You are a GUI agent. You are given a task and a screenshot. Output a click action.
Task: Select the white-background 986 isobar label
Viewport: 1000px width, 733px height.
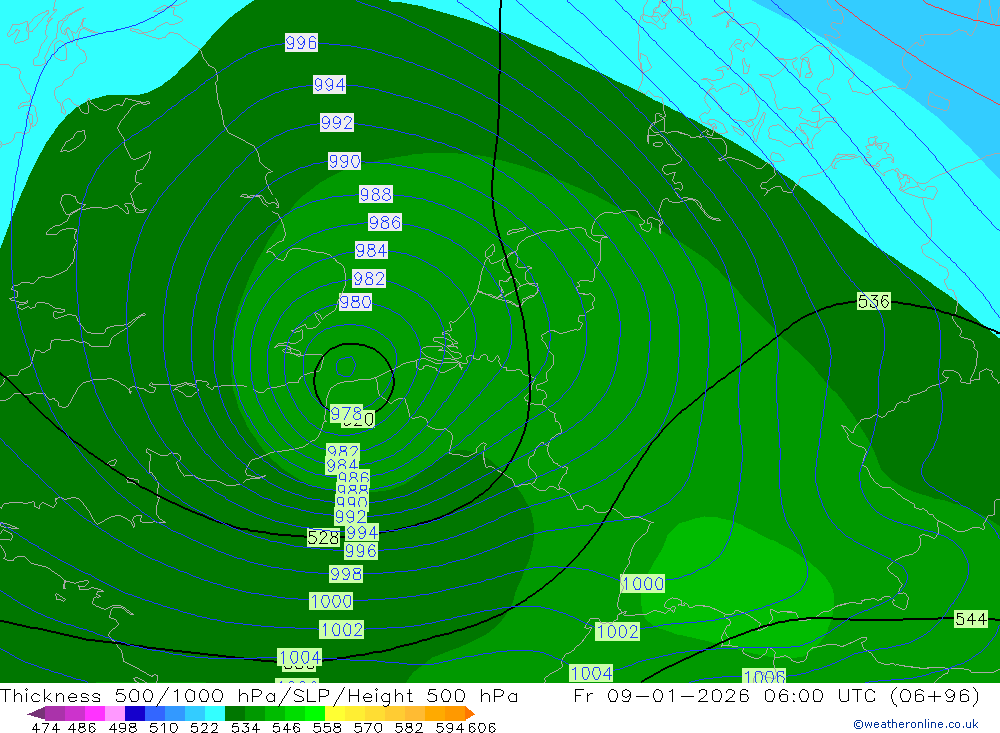385,222
